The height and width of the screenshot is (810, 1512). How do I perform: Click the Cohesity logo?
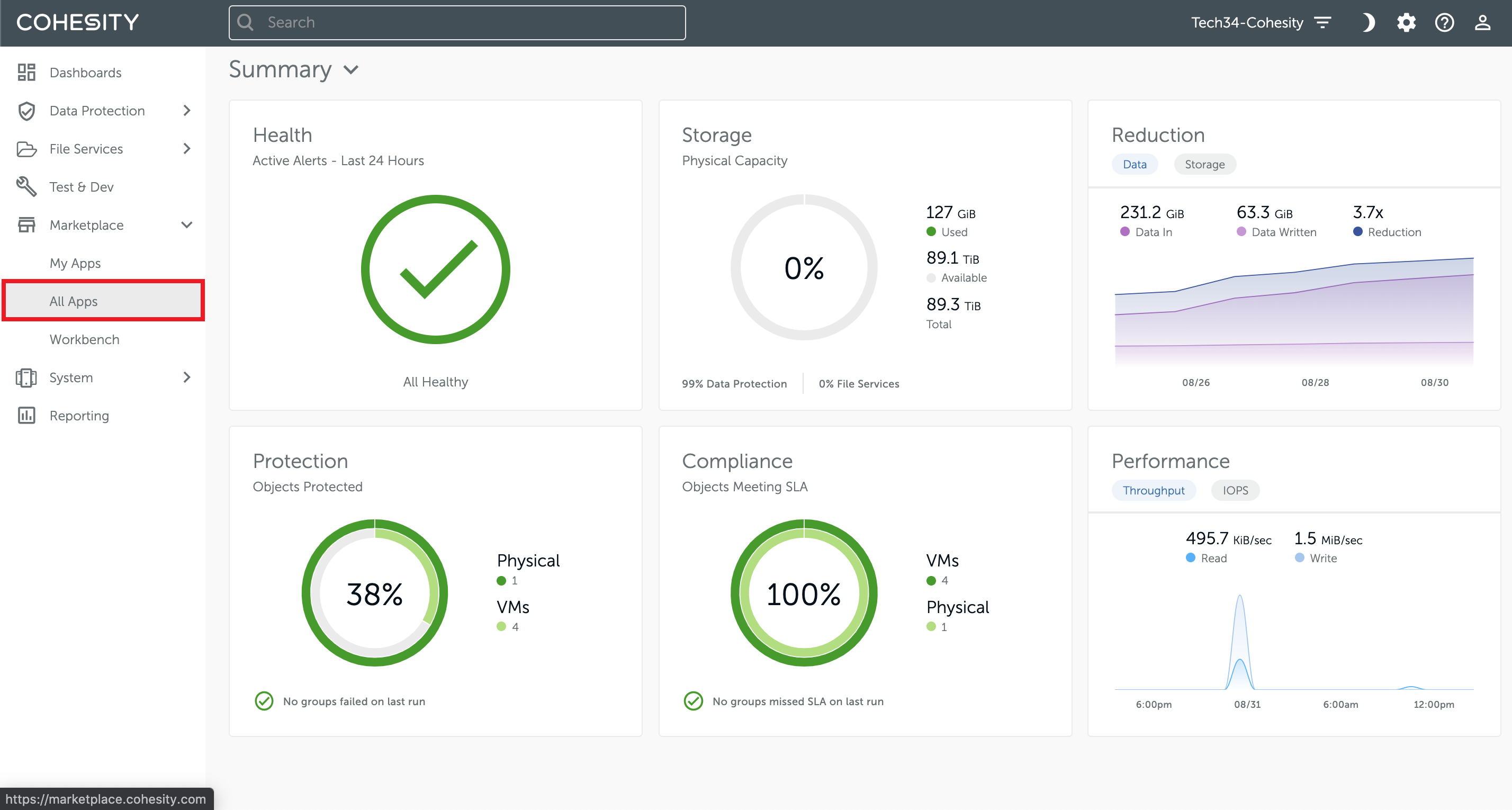77,22
